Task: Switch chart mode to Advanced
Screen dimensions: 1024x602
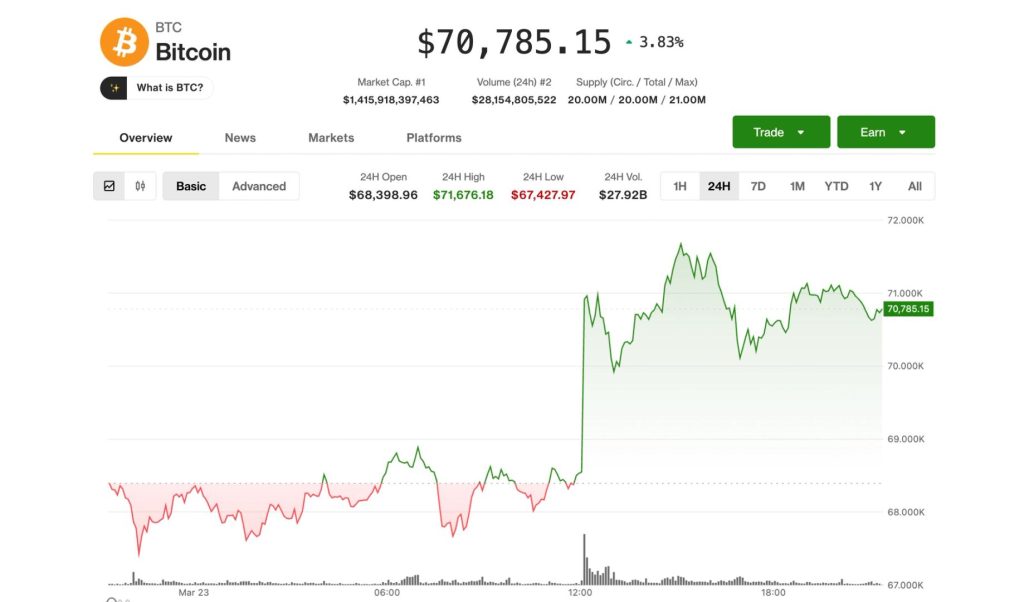Action: pyautogui.click(x=259, y=186)
